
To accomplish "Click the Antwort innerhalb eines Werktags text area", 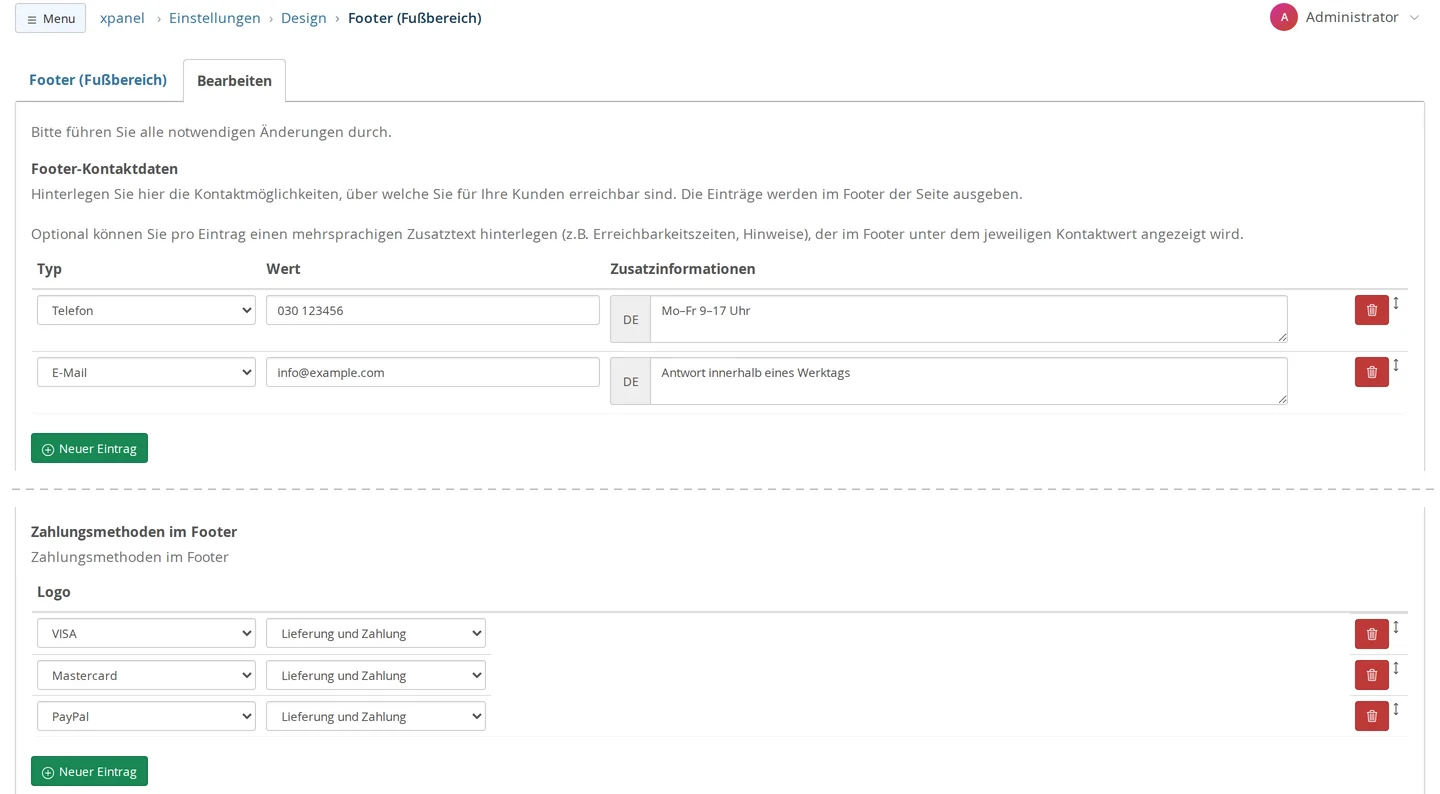I will point(969,381).
